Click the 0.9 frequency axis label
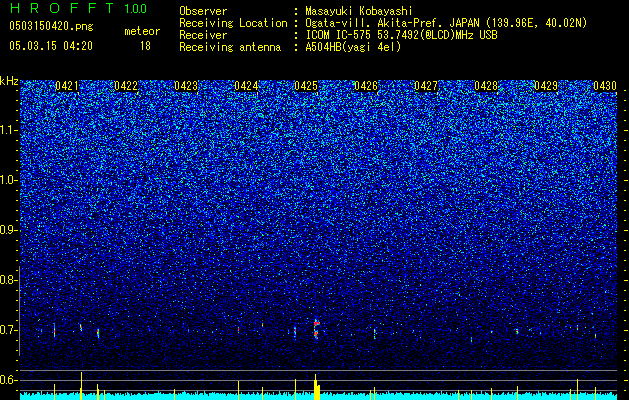This screenshot has width=629, height=400. [x=8, y=230]
